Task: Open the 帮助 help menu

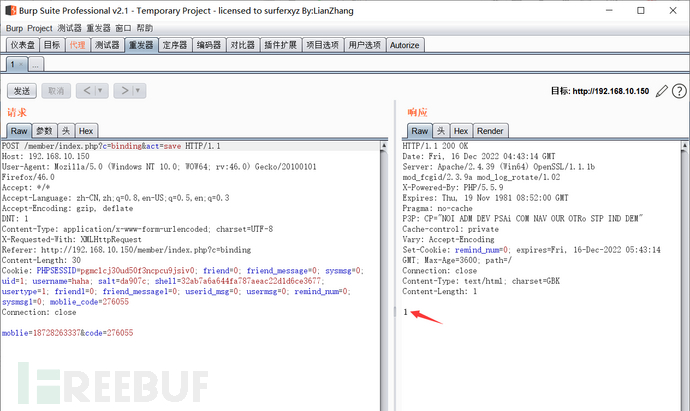Action: tap(144, 28)
